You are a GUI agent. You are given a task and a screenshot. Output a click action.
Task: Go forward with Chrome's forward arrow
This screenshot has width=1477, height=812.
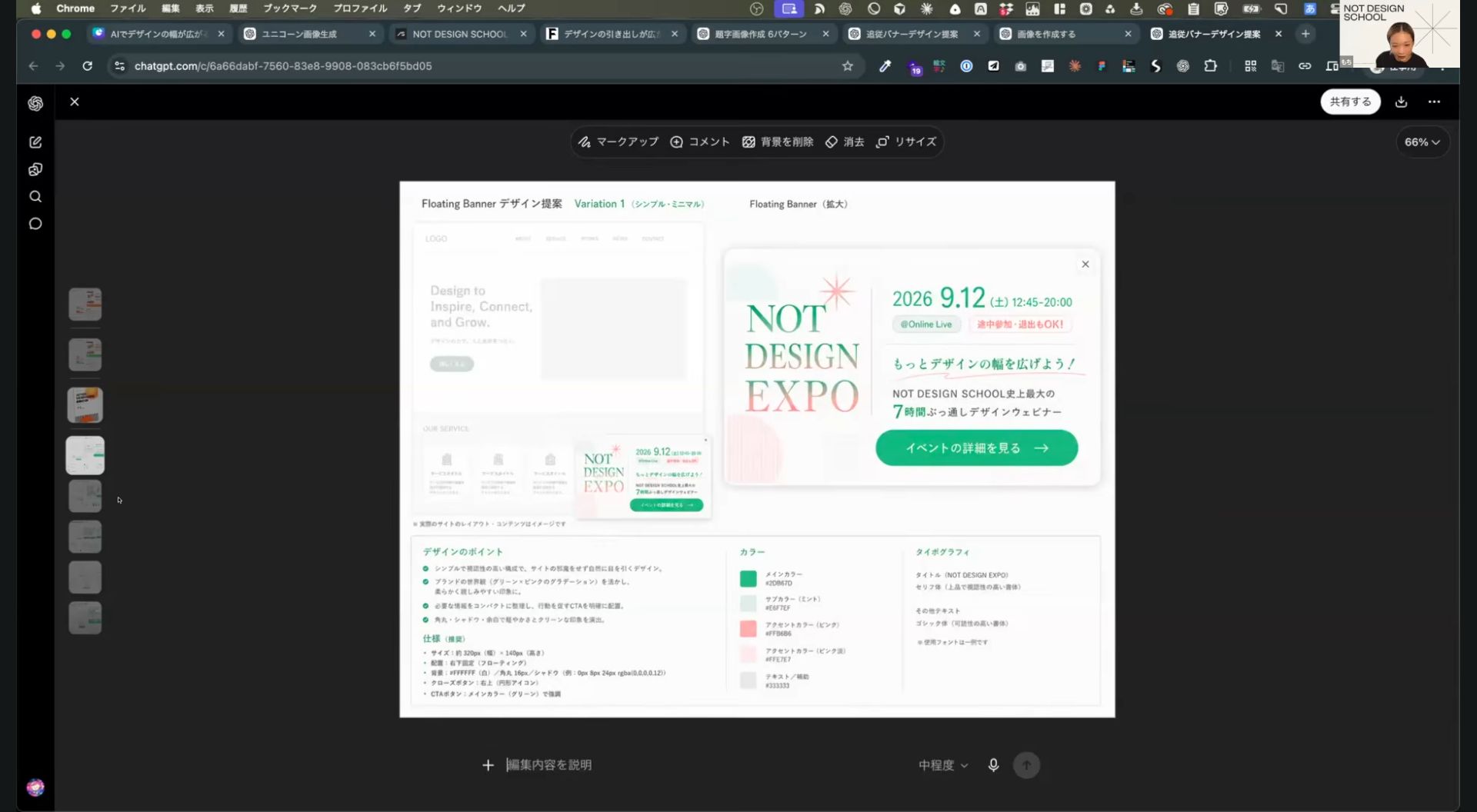tap(60, 66)
